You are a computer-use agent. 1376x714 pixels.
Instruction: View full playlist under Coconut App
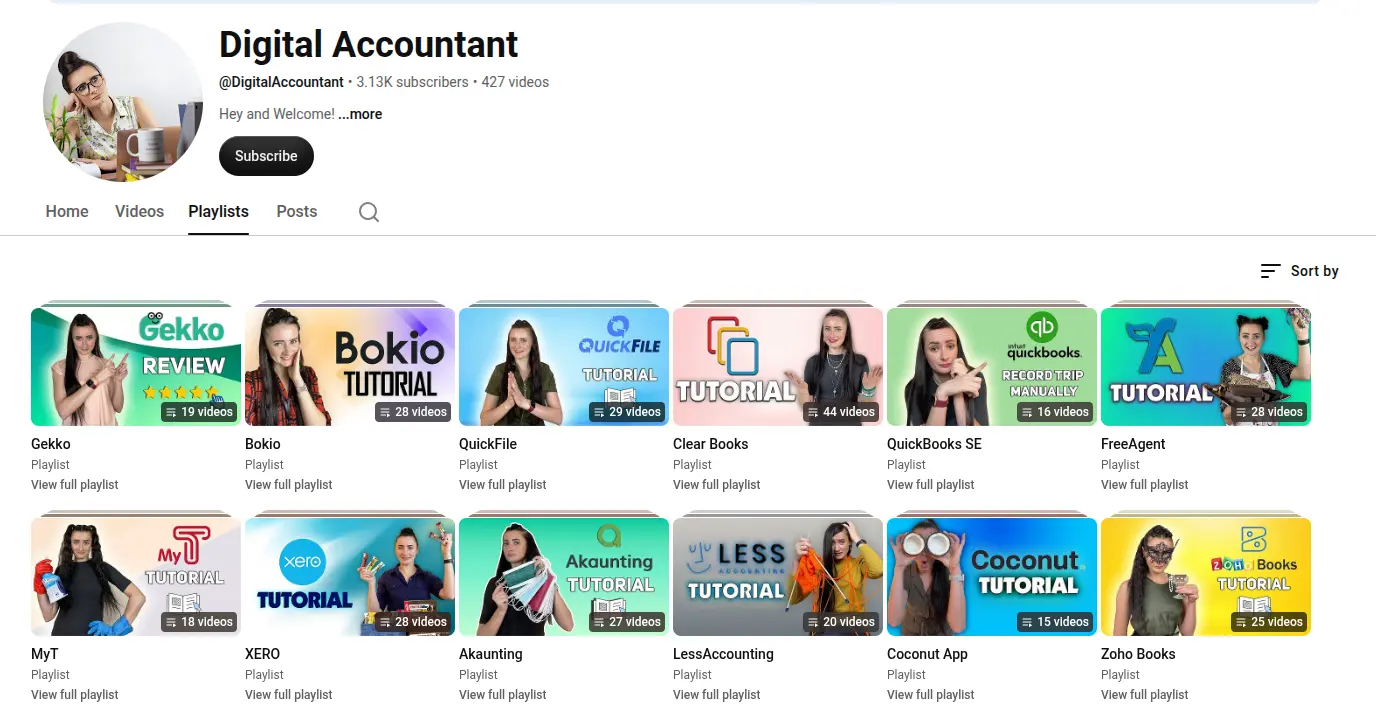point(931,695)
